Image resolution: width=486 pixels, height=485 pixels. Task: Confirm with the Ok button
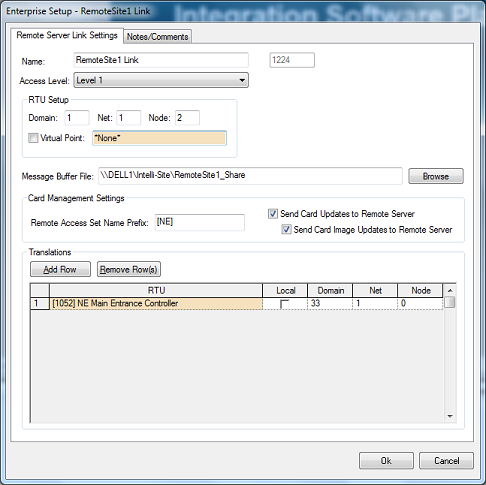(x=386, y=461)
